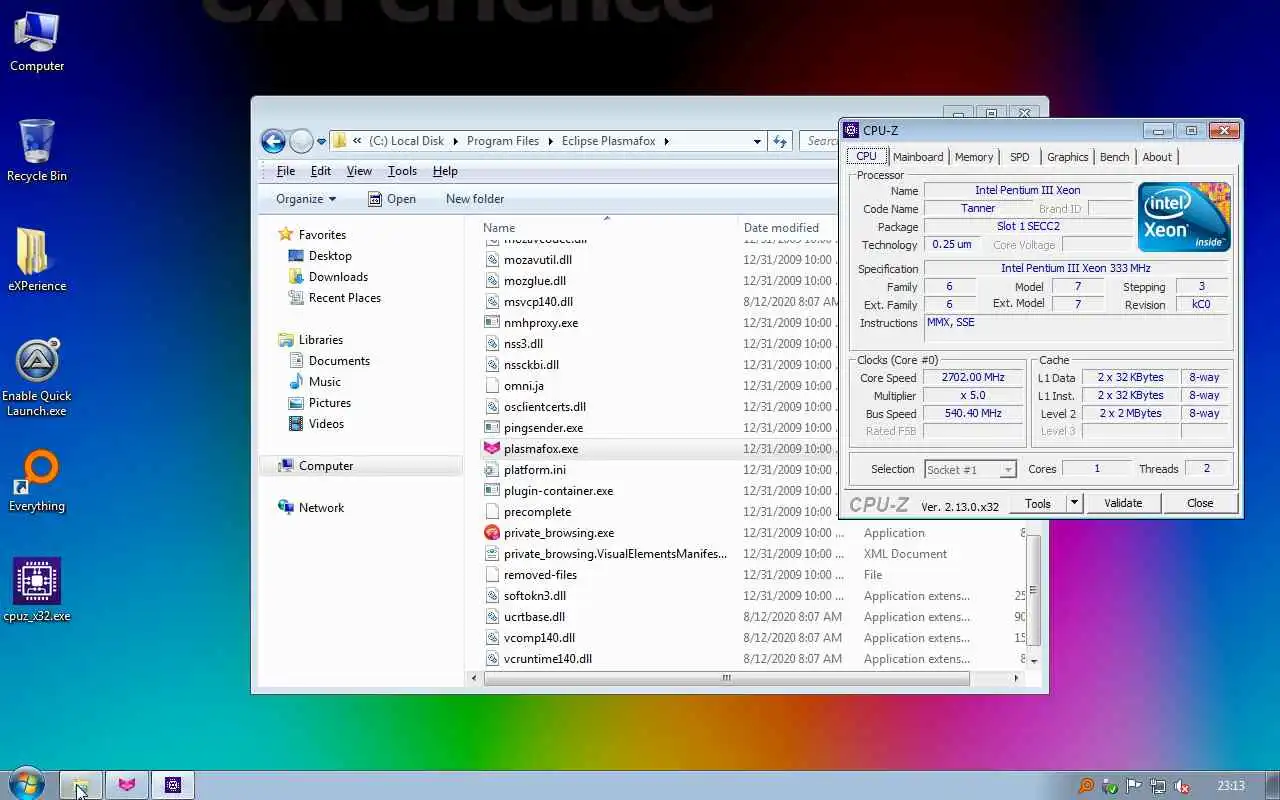Select the Everything shortcut on desktop
Image resolution: width=1280 pixels, height=800 pixels.
click(37, 482)
